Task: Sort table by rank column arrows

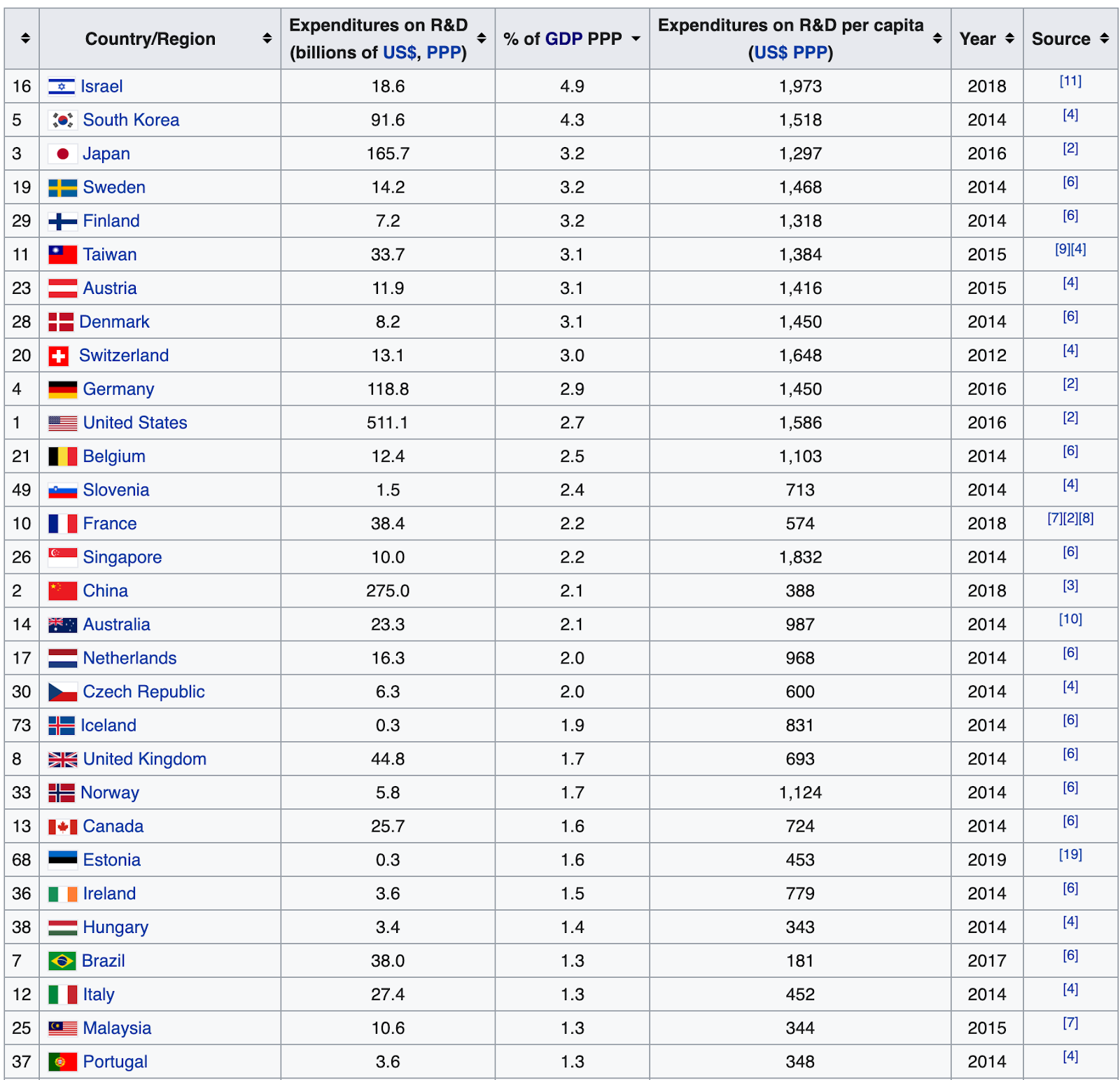Action: (x=25, y=38)
